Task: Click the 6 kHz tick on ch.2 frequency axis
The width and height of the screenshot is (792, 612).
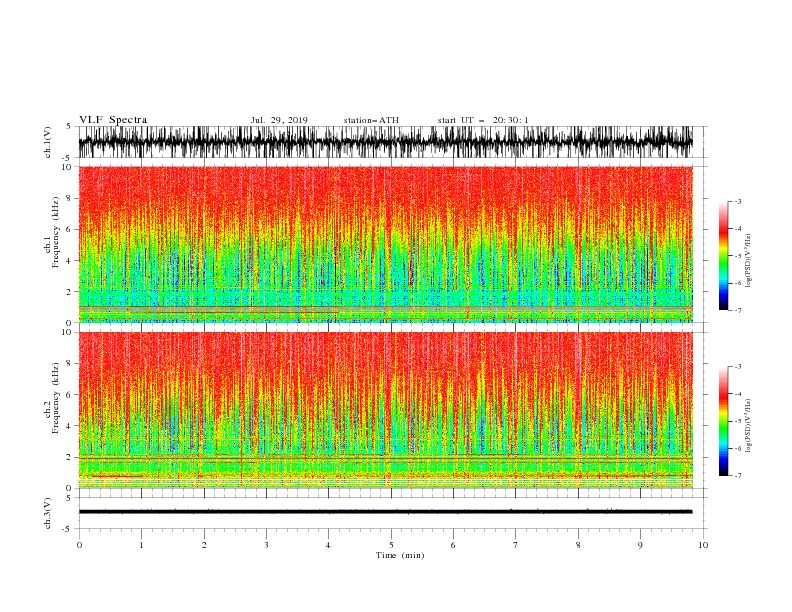Action: coord(70,395)
